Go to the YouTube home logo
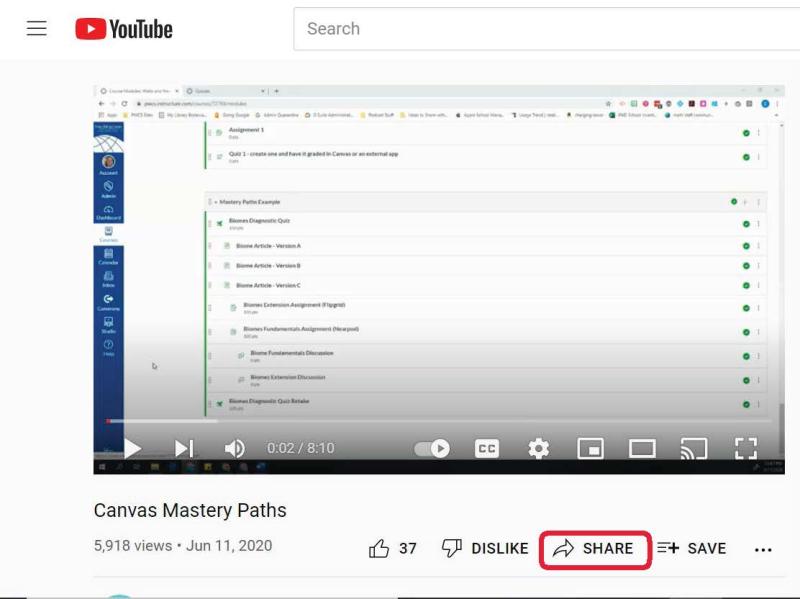 [x=123, y=29]
